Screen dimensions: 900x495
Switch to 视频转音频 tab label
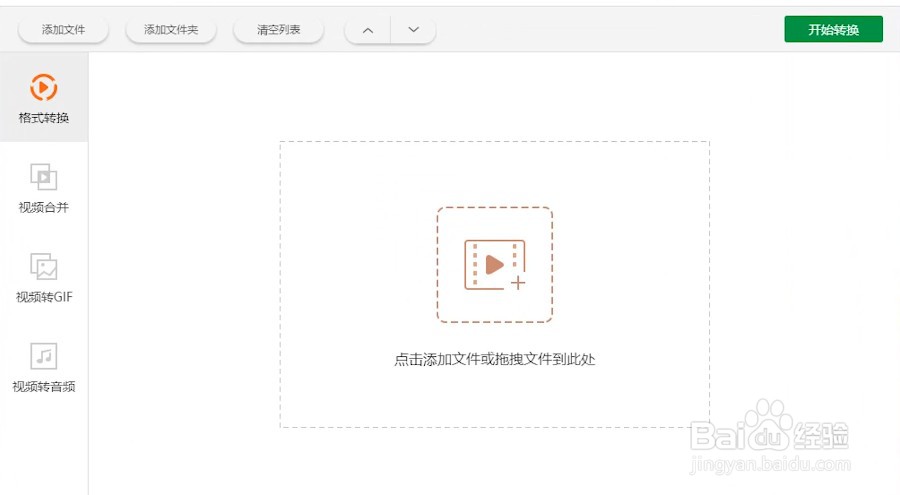44,386
